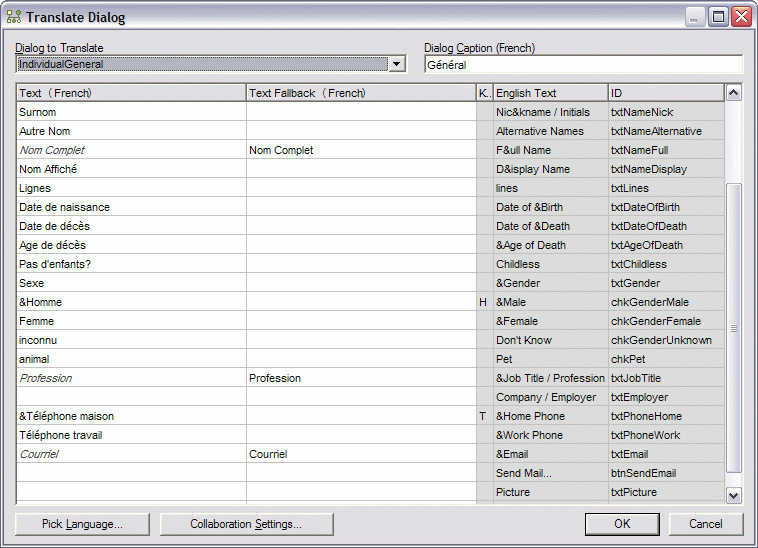Select the Lignes cell
This screenshot has height=548, width=758.
click(131, 188)
